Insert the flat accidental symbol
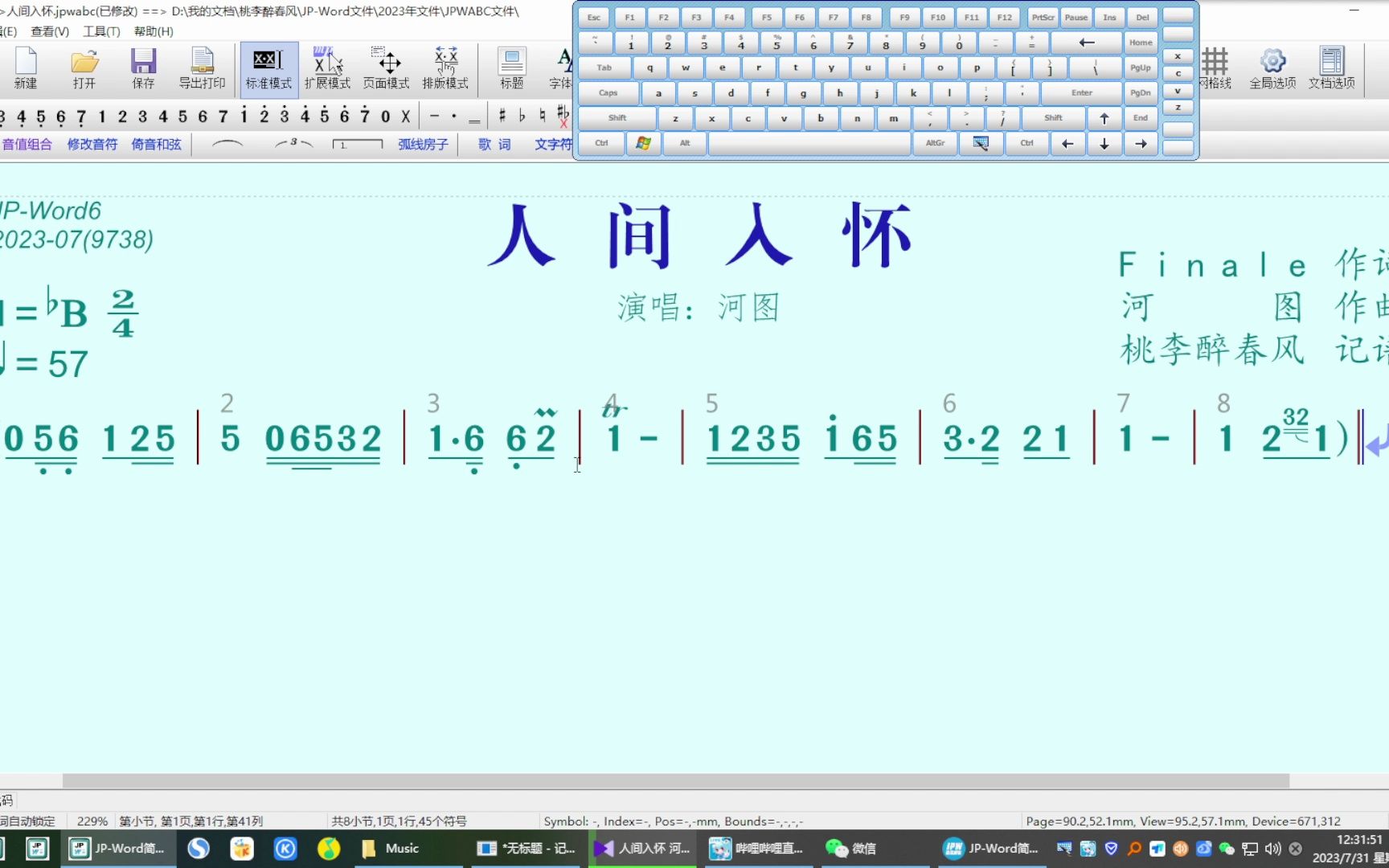Viewport: 1389px width, 868px height. (522, 116)
